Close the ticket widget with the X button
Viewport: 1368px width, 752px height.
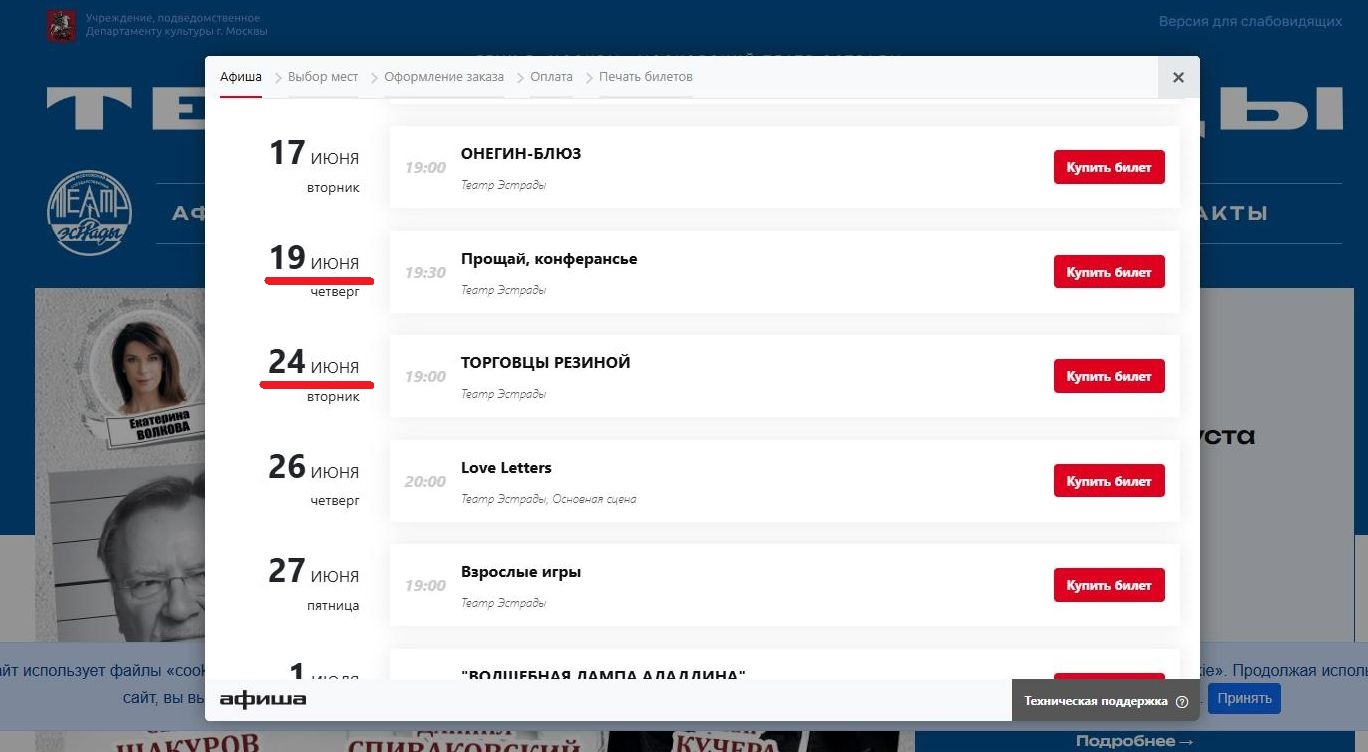(x=1178, y=77)
